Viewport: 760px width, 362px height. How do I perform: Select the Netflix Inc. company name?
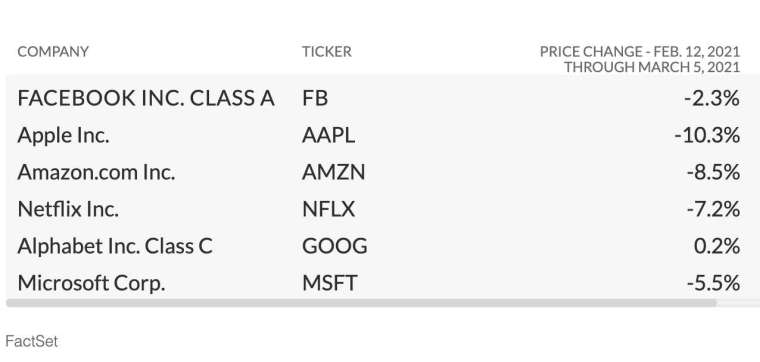pyautogui.click(x=68, y=209)
